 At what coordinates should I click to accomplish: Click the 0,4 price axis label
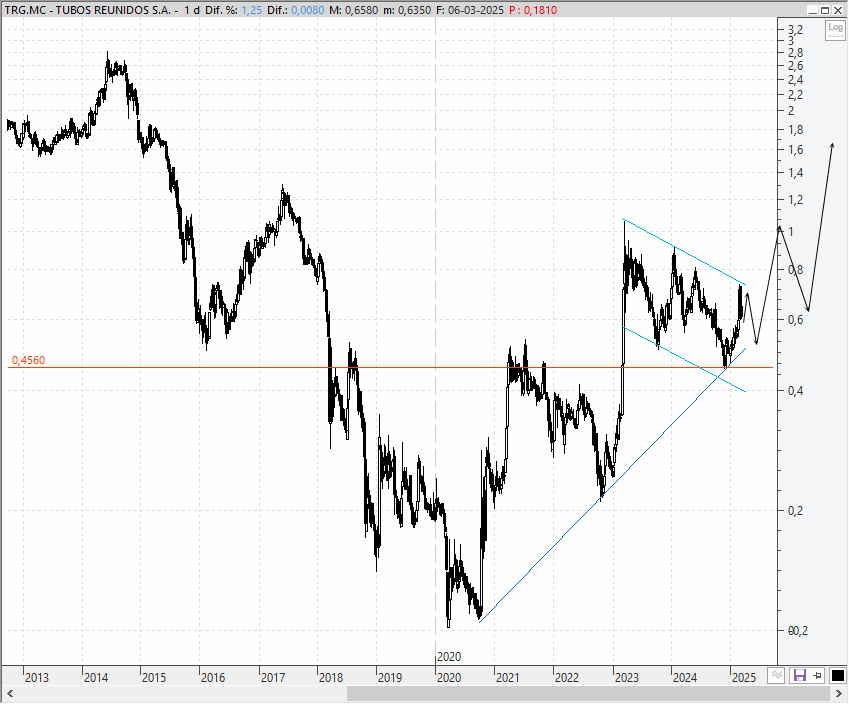coord(795,390)
